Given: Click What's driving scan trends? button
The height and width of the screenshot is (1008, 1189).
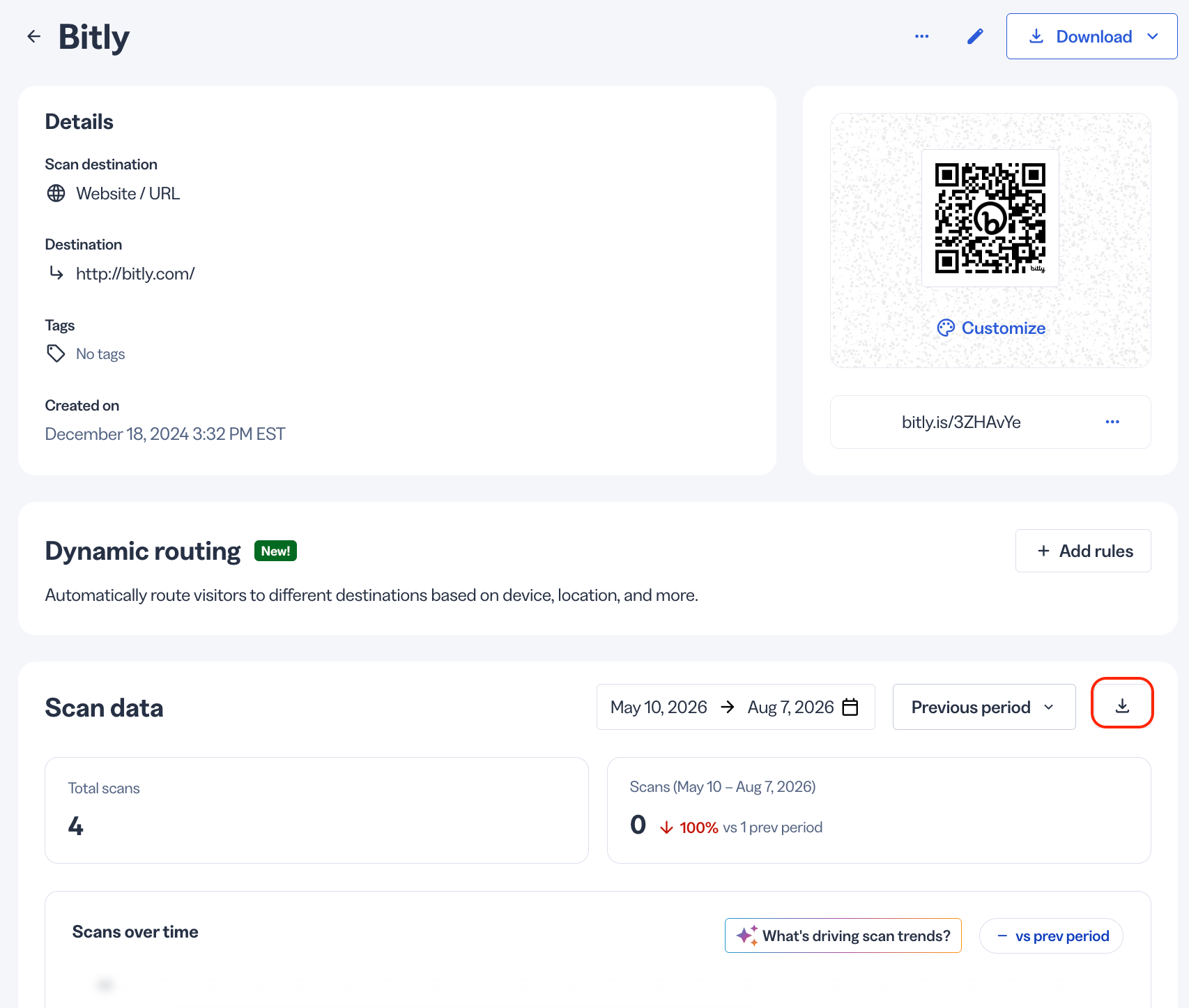Looking at the screenshot, I should (843, 936).
